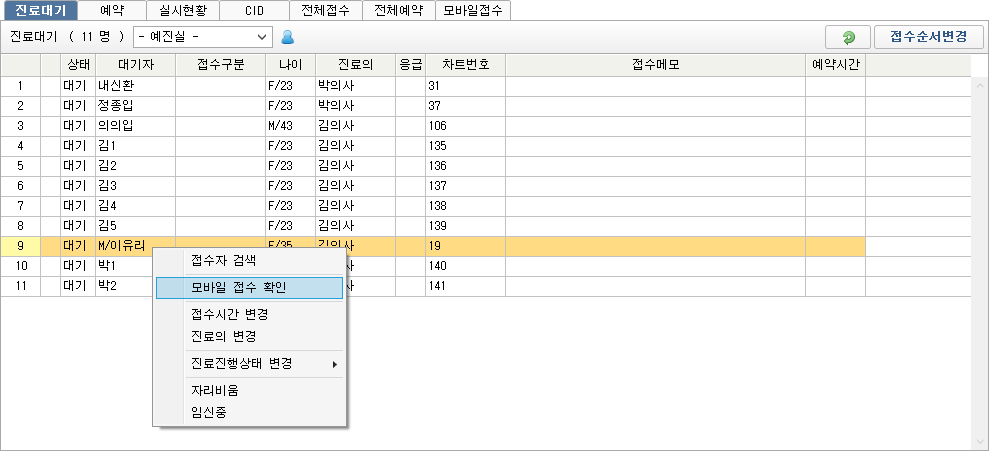The width and height of the screenshot is (989, 451).
Task: Click the scrollbar down arrow
Action: tap(980, 442)
